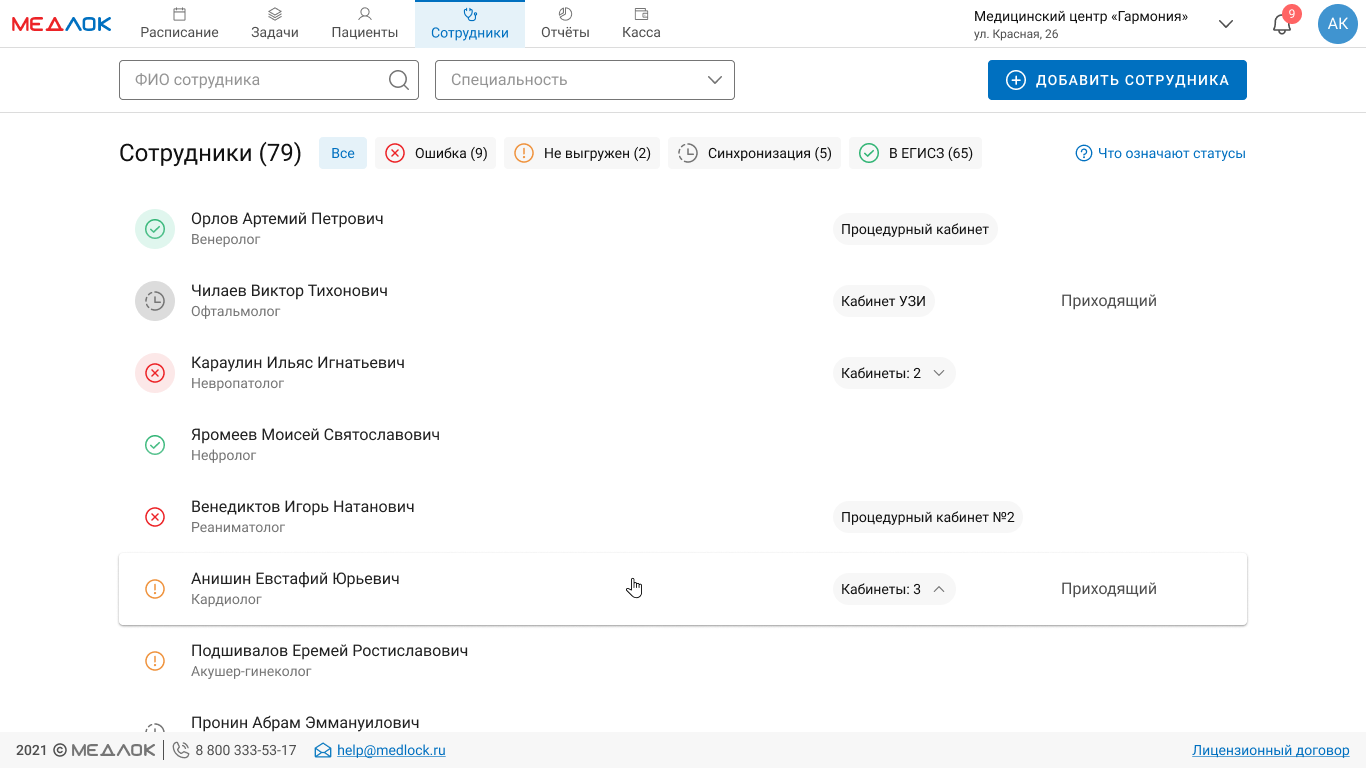Click error status icon for Венедиктов Игорь Натанович
The height and width of the screenshot is (768, 1366).
(x=155, y=517)
